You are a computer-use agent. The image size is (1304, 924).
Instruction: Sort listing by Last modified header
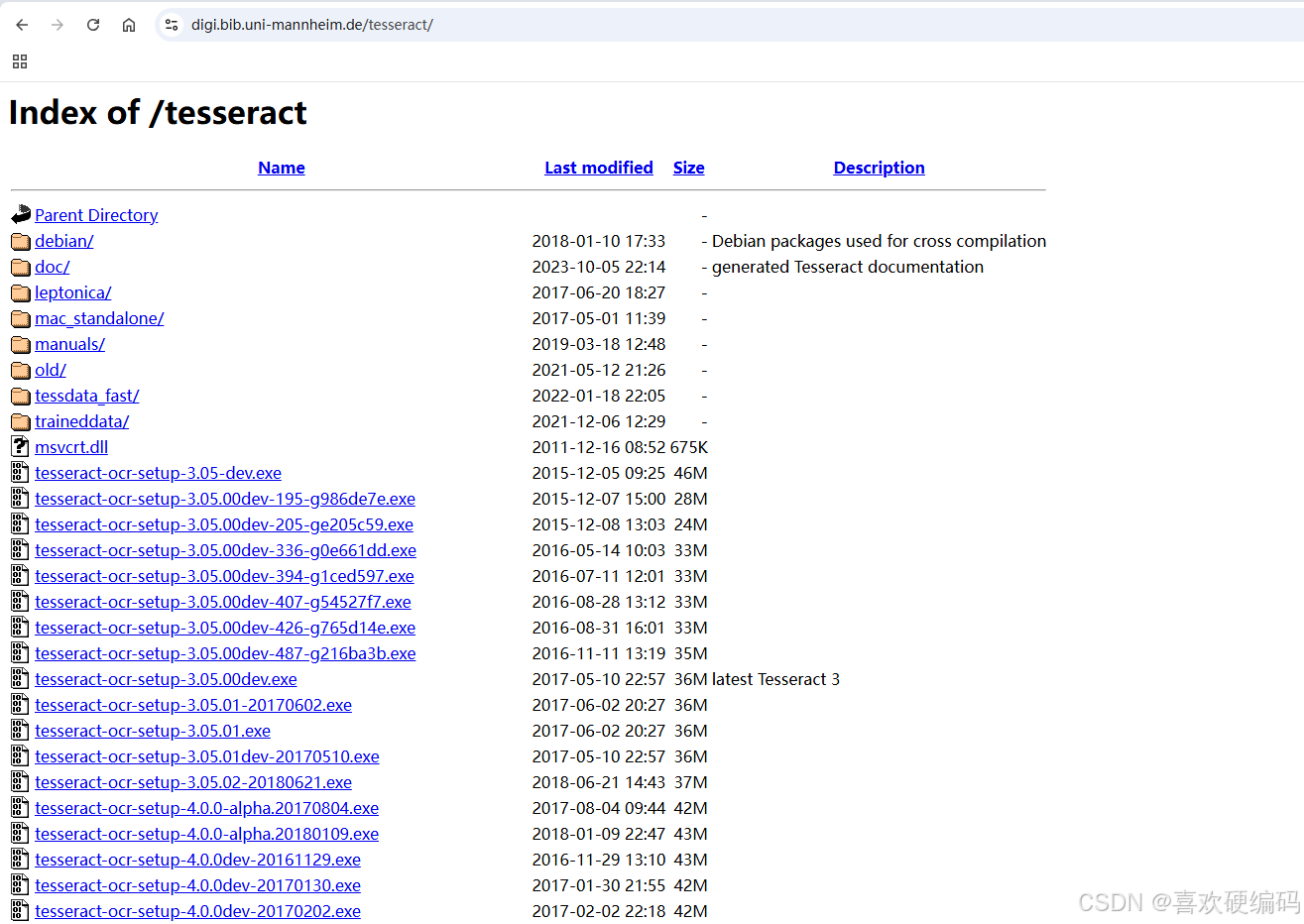(599, 168)
